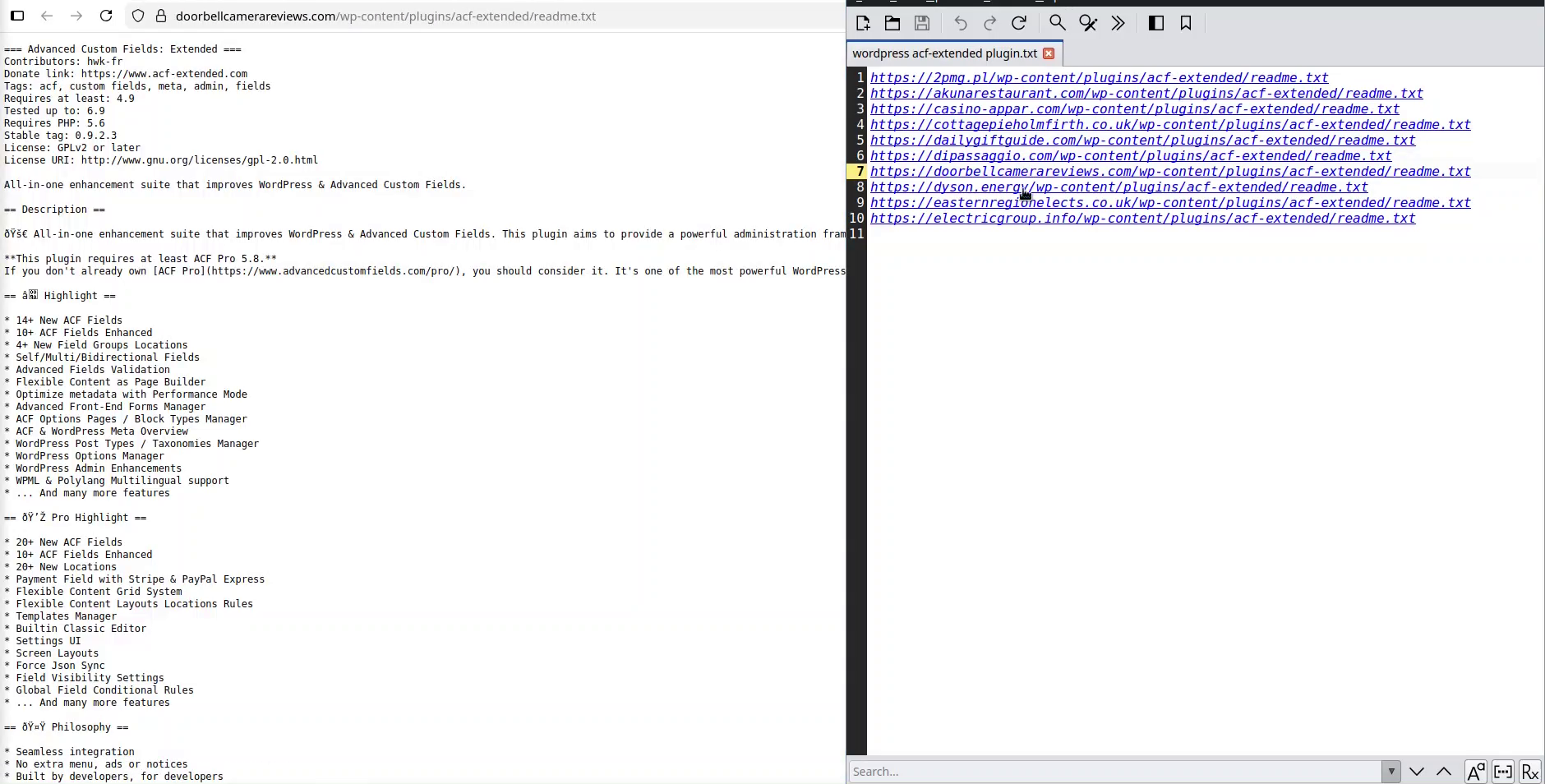Go forward in the browser
1545x784 pixels.
click(76, 16)
